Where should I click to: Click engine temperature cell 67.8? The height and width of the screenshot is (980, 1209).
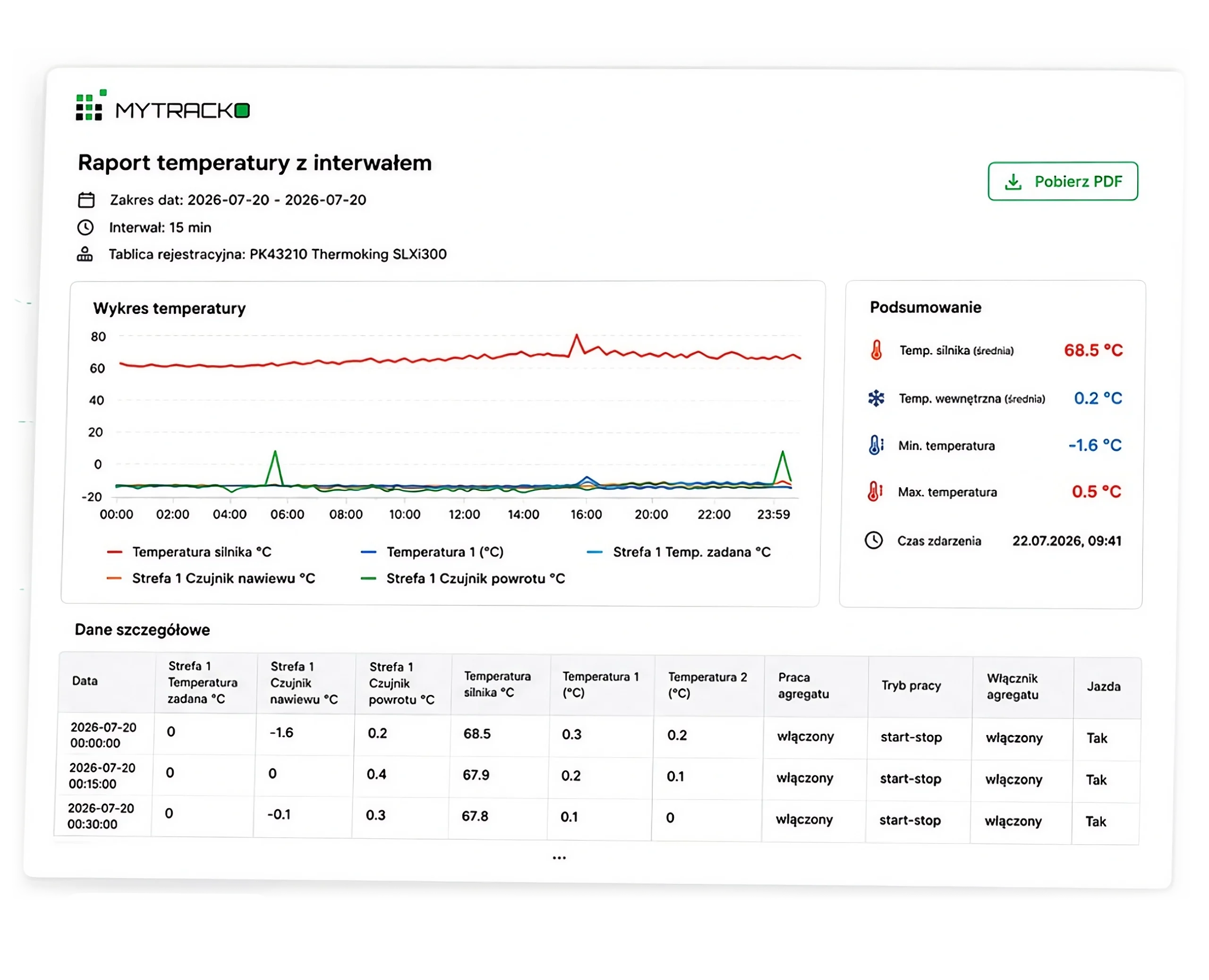(x=475, y=816)
